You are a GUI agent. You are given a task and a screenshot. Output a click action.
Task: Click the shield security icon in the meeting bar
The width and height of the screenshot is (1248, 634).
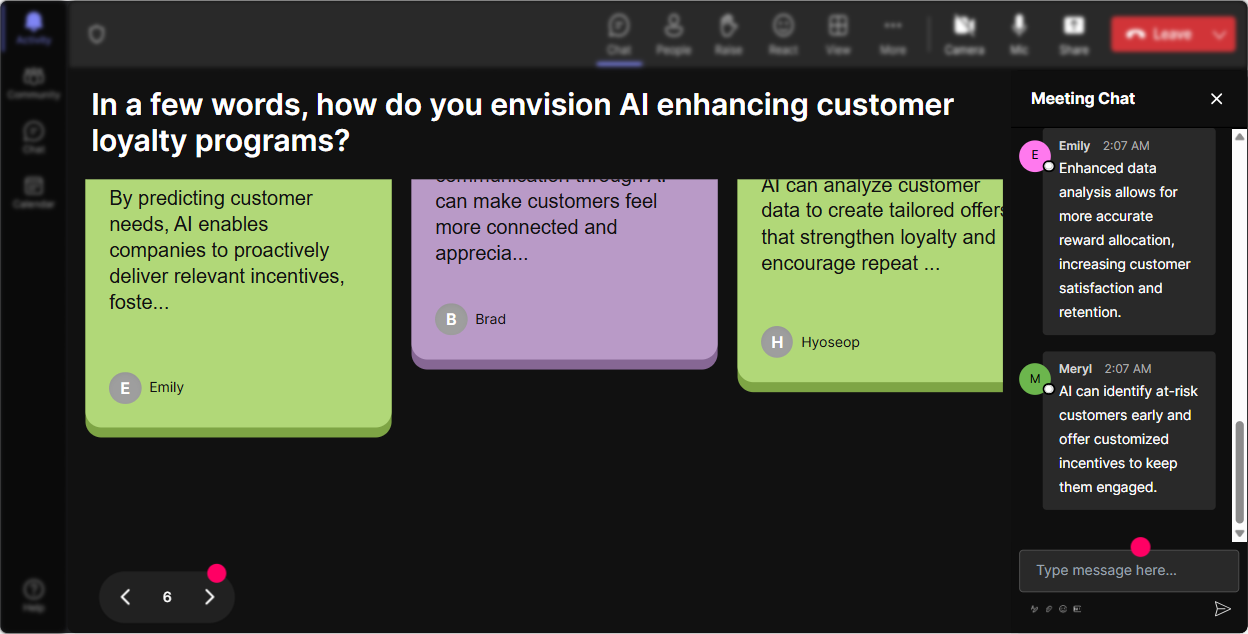(x=96, y=34)
